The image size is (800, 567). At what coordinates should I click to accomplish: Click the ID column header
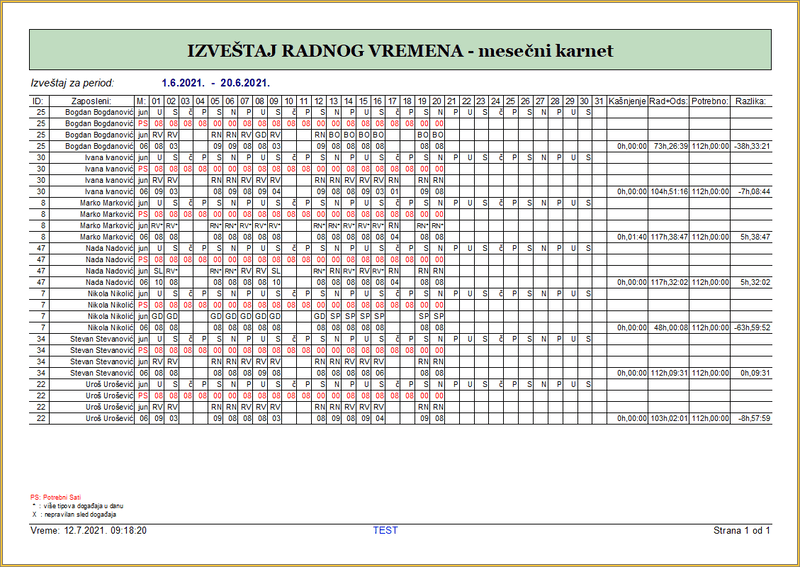coord(39,101)
